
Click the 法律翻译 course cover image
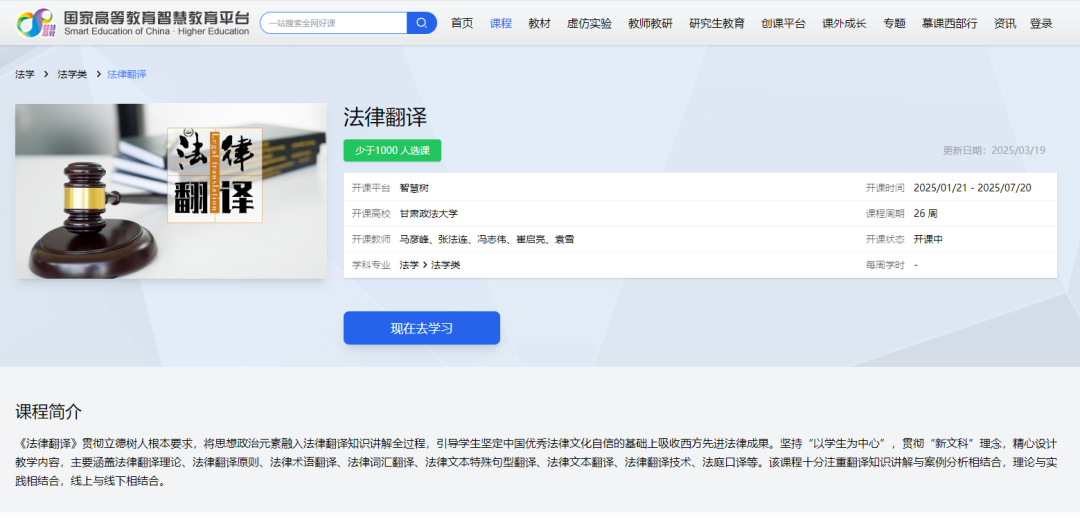click(171, 191)
